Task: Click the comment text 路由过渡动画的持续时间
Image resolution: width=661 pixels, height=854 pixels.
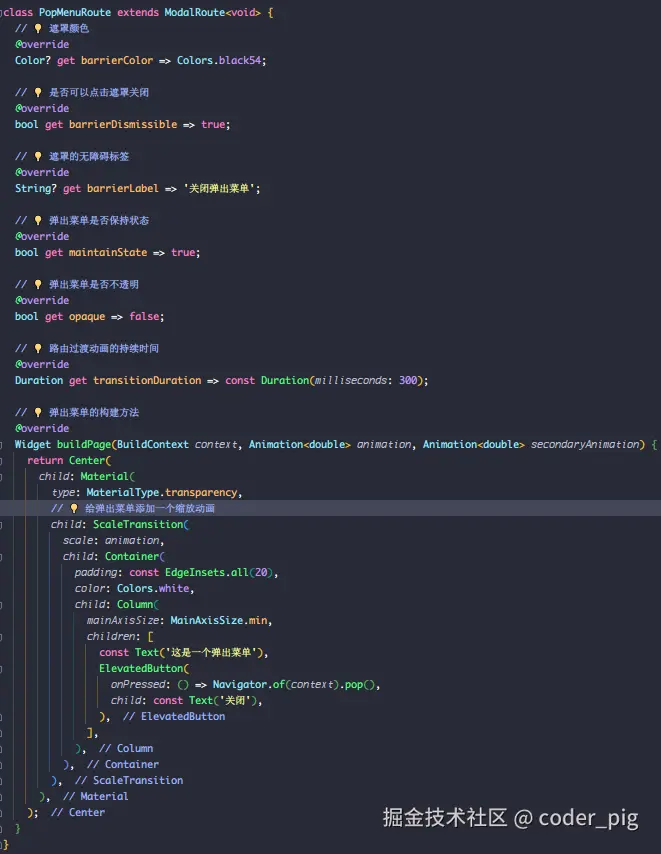Action: tap(103, 349)
